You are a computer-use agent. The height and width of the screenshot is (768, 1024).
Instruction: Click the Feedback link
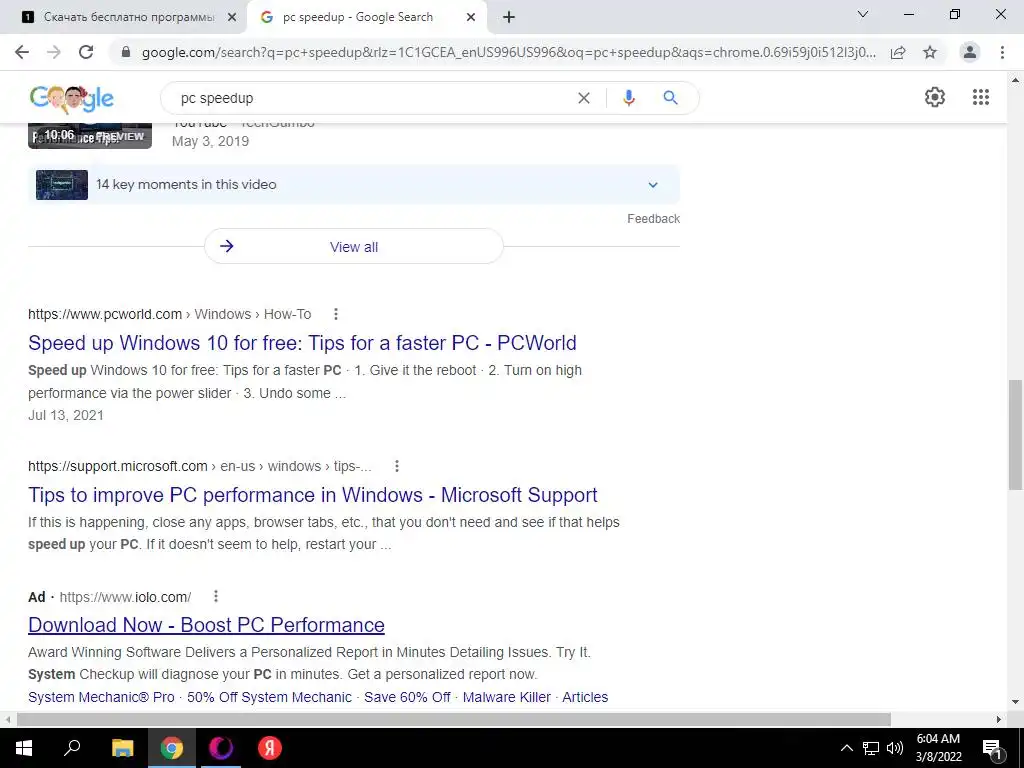[x=653, y=219]
